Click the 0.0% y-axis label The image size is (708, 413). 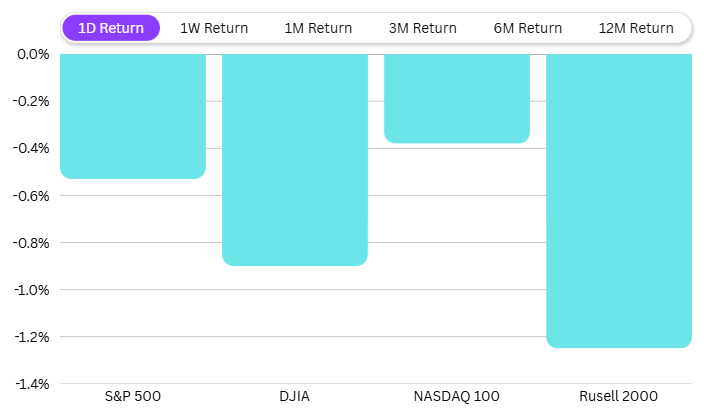pyautogui.click(x=33, y=54)
